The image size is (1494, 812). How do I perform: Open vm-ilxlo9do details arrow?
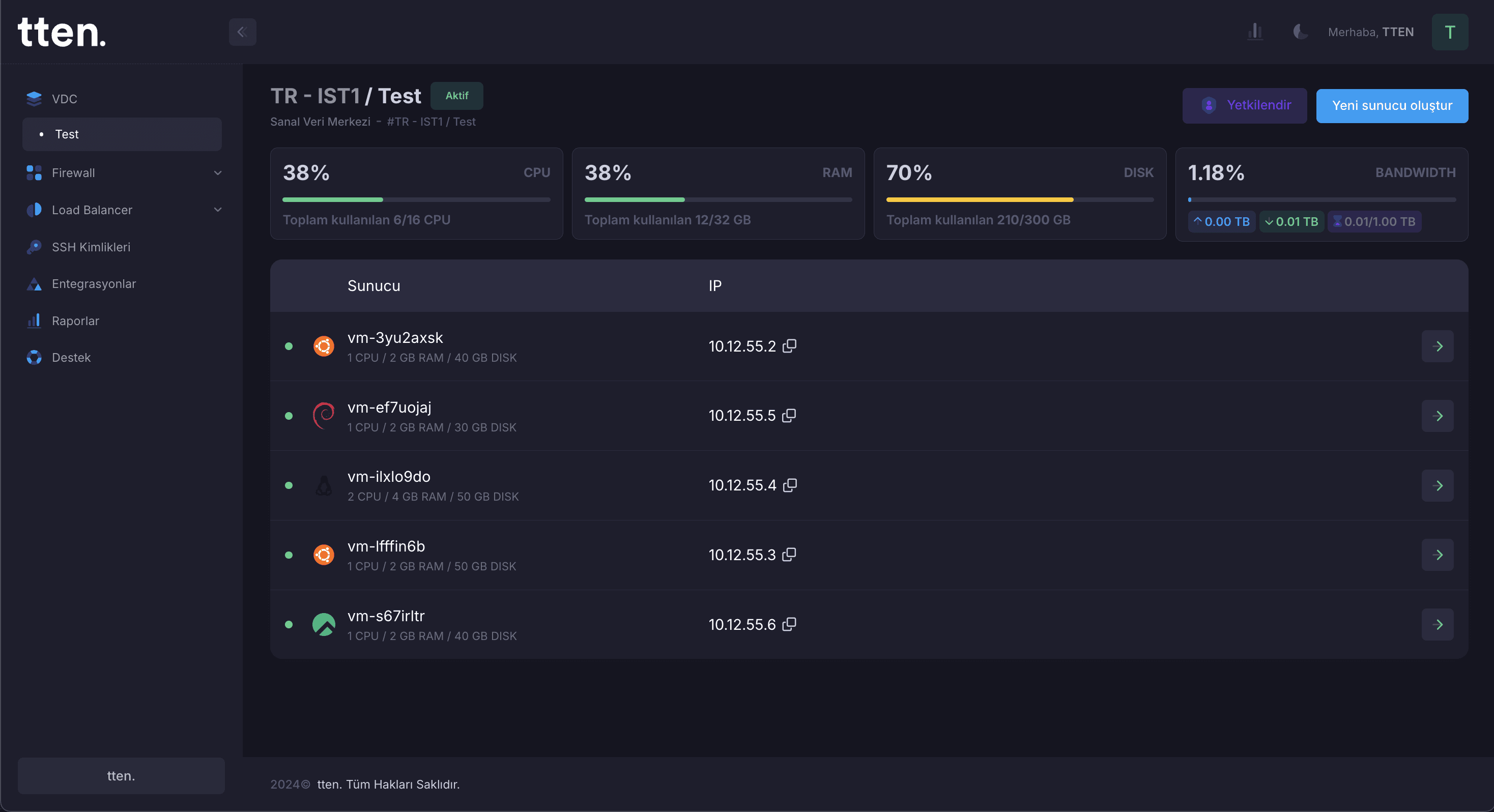(x=1437, y=485)
